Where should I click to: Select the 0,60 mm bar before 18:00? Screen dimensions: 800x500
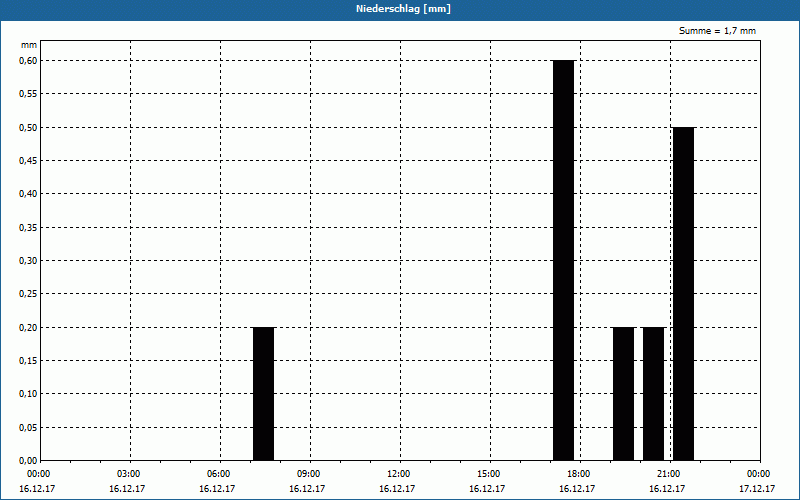pyautogui.click(x=564, y=260)
